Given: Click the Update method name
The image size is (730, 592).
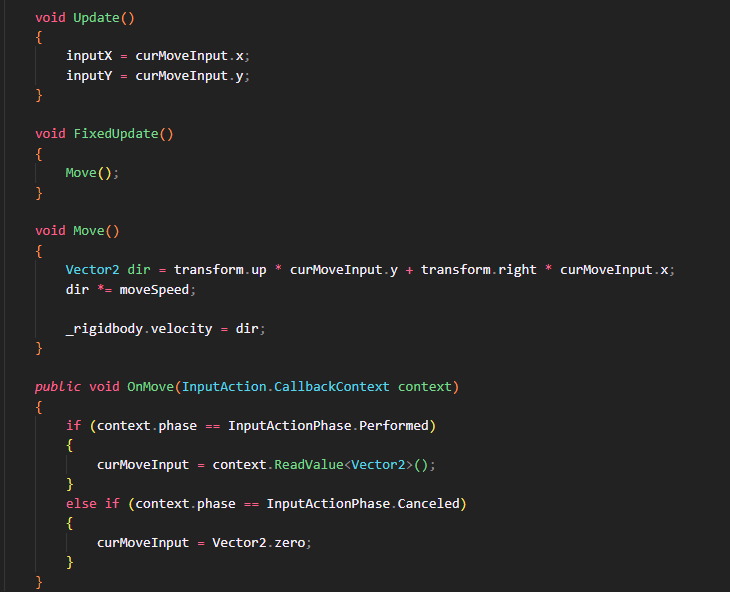Looking at the screenshot, I should pyautogui.click(x=96, y=18).
